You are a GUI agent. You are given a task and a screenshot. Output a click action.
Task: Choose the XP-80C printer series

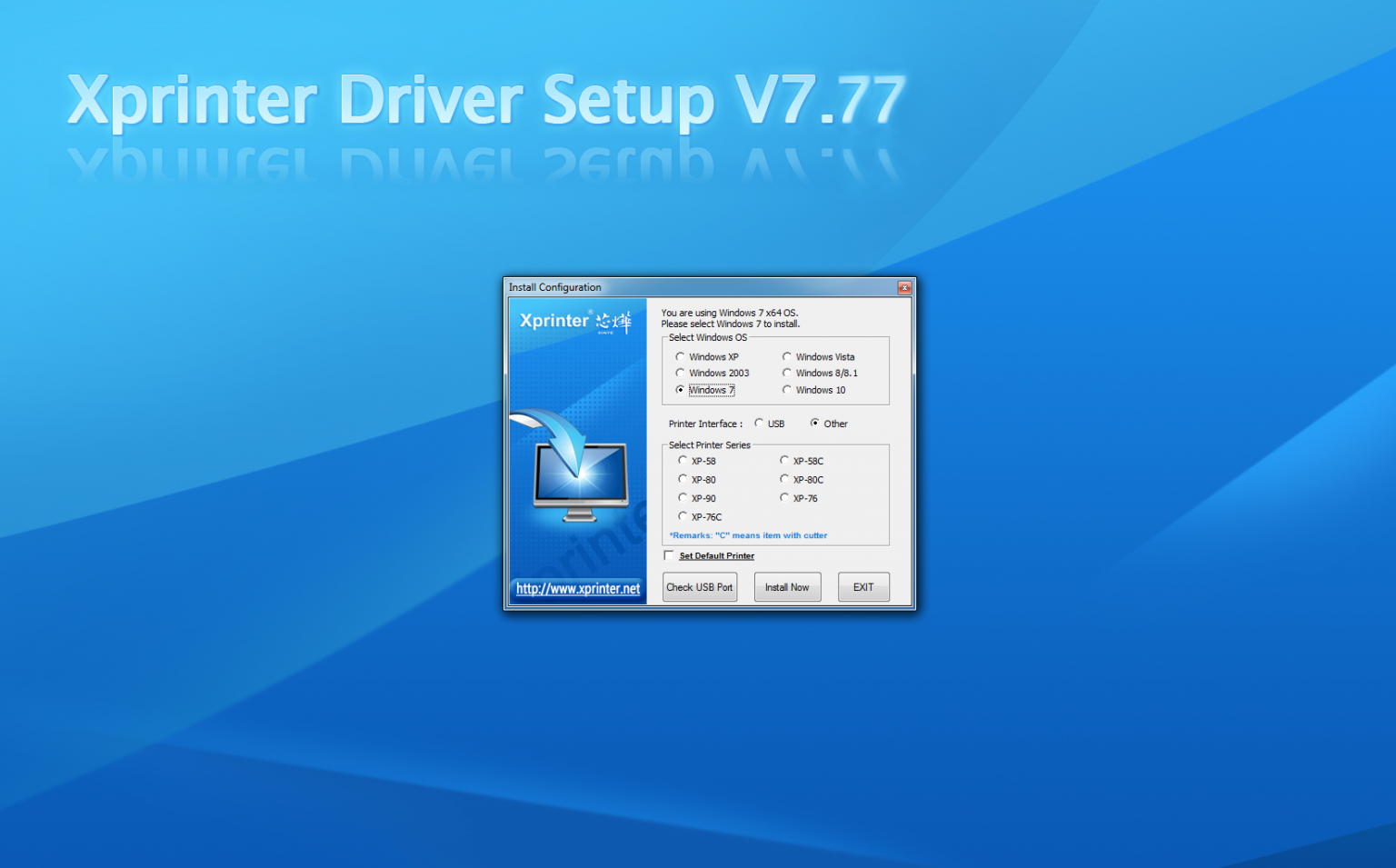(x=784, y=479)
